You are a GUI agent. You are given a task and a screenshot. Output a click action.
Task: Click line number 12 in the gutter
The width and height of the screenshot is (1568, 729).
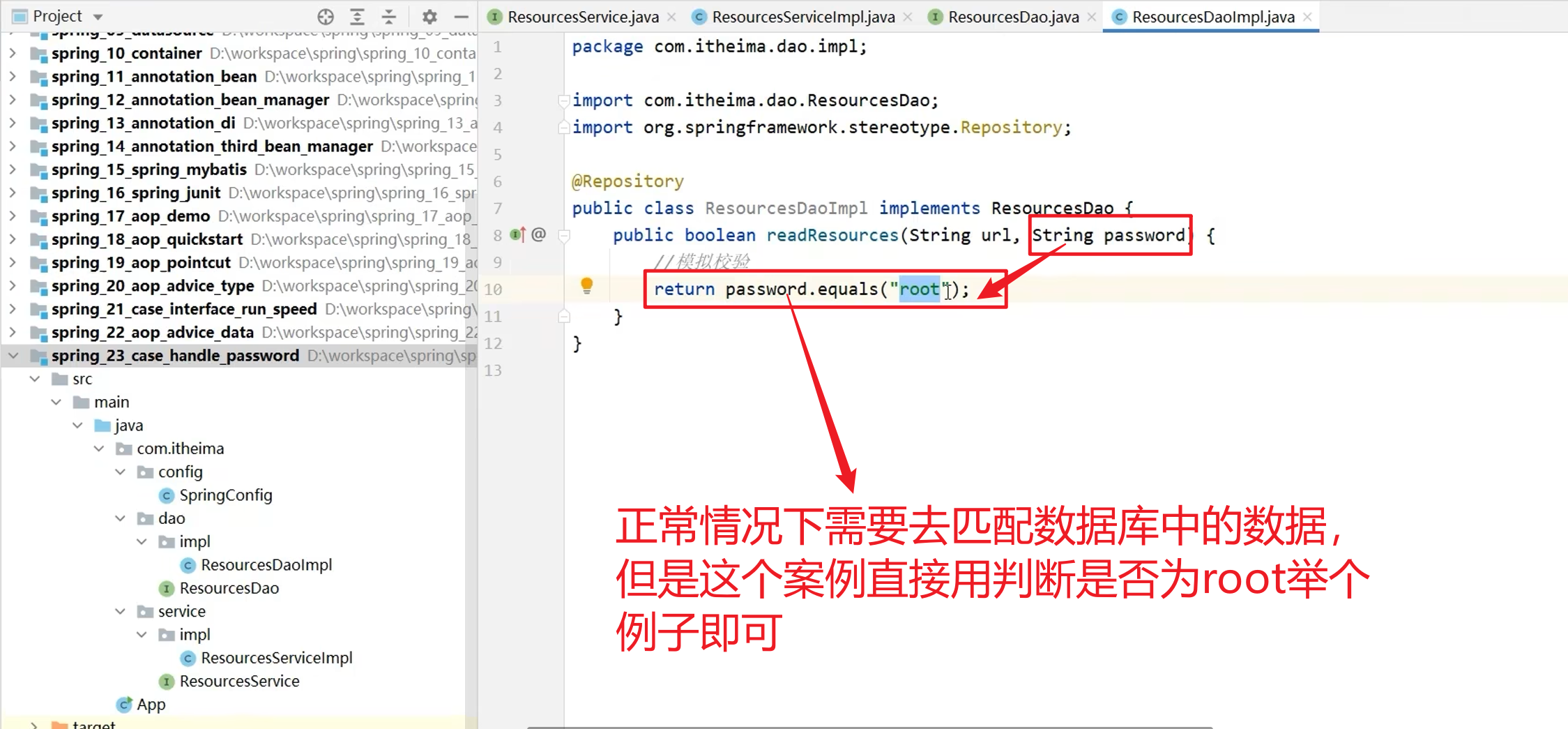tap(493, 343)
